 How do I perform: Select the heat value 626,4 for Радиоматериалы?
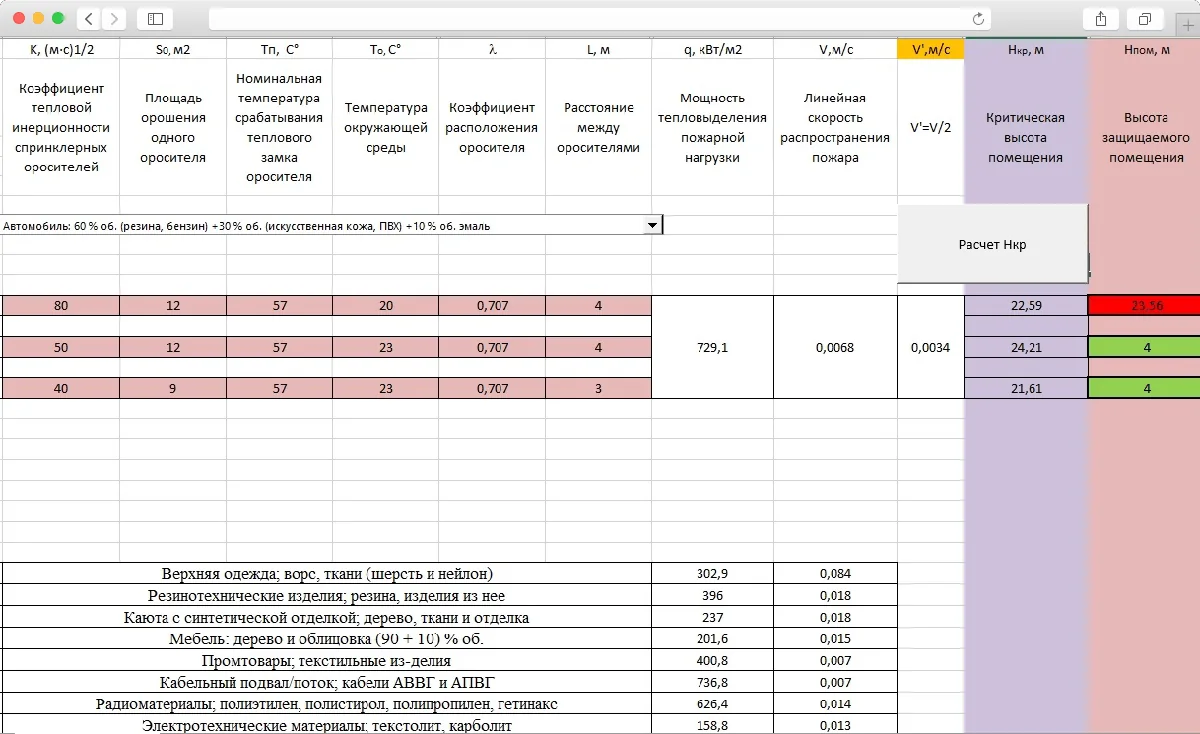712,704
